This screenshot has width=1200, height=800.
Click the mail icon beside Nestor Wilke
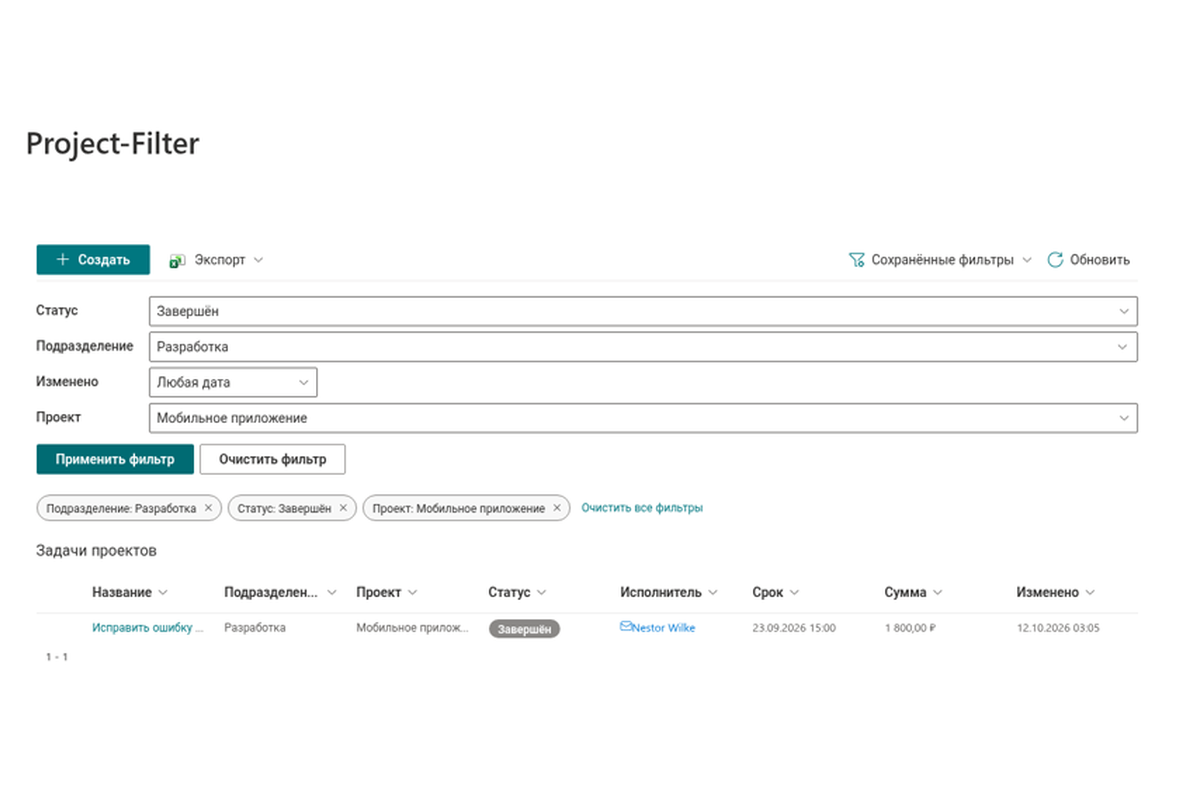tap(626, 627)
